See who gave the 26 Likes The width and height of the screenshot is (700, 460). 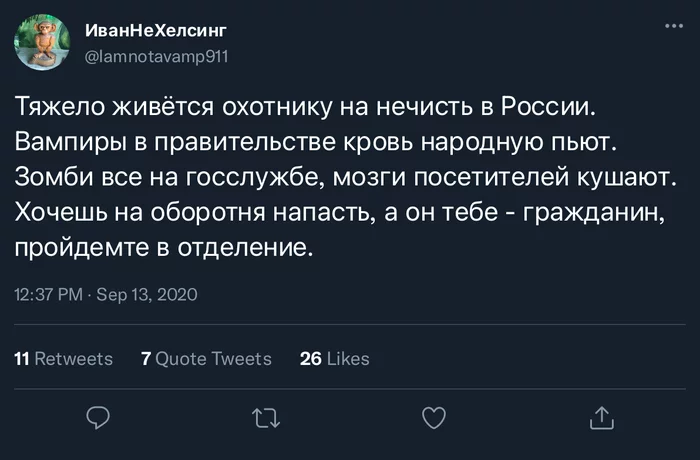pyautogui.click(x=335, y=358)
